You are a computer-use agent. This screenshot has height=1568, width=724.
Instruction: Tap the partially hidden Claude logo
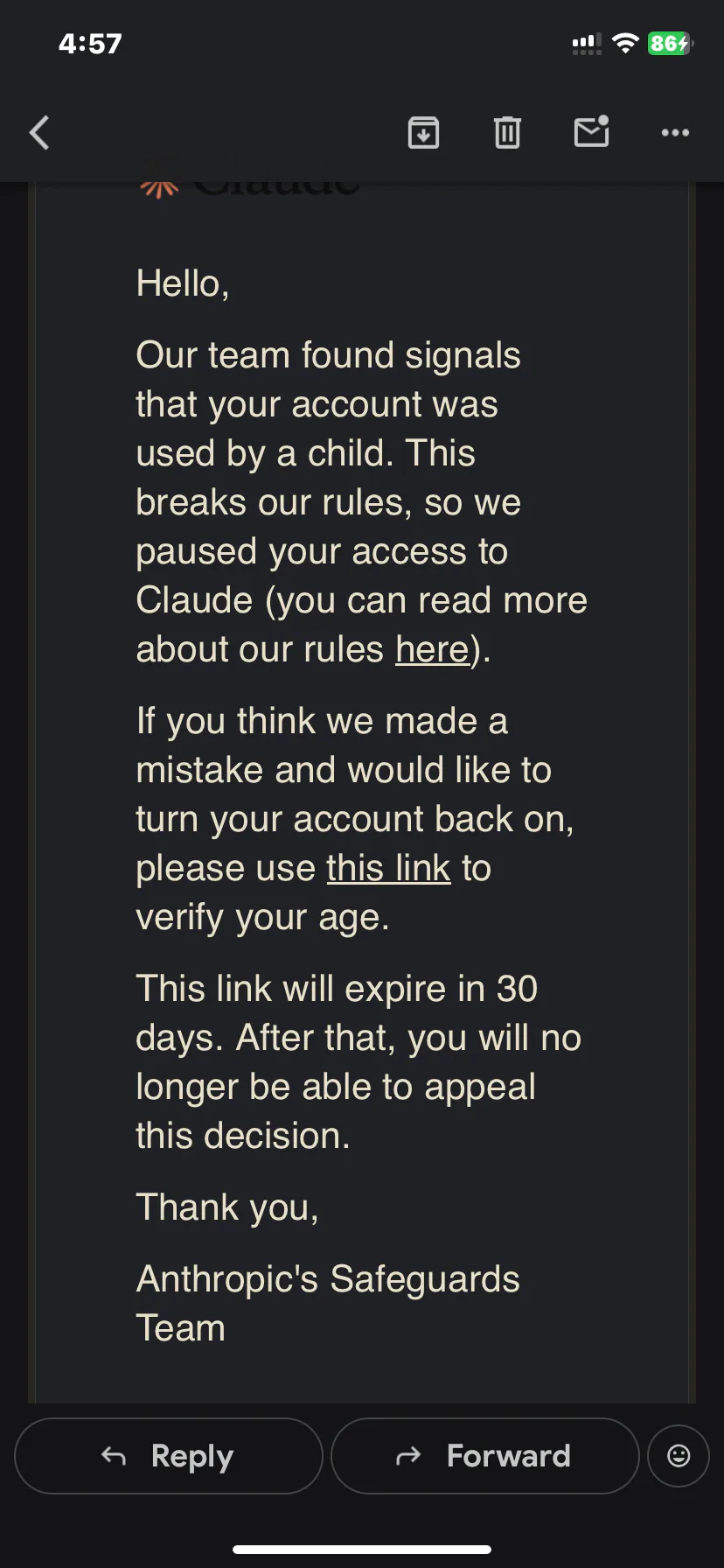pyautogui.click(x=250, y=185)
